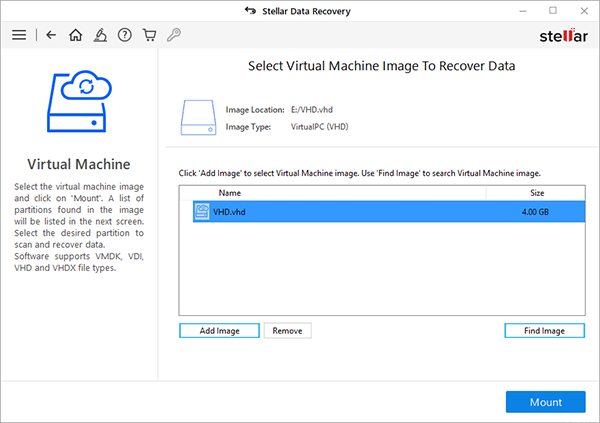Click the E:/VHD.vhd image location path
The width and height of the screenshot is (600, 423).
pos(311,110)
